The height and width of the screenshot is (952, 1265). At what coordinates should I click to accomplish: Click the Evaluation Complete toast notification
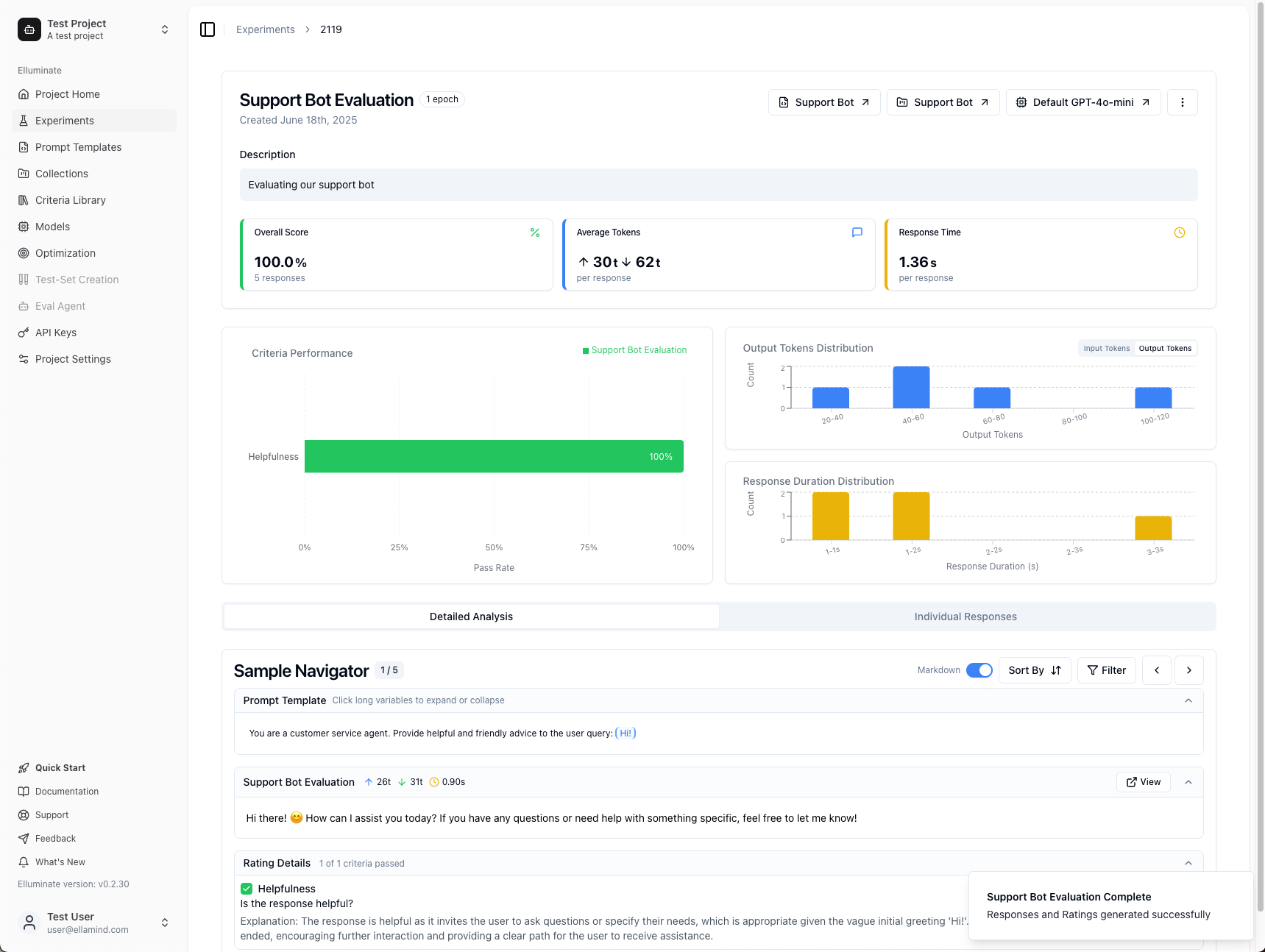point(1110,906)
